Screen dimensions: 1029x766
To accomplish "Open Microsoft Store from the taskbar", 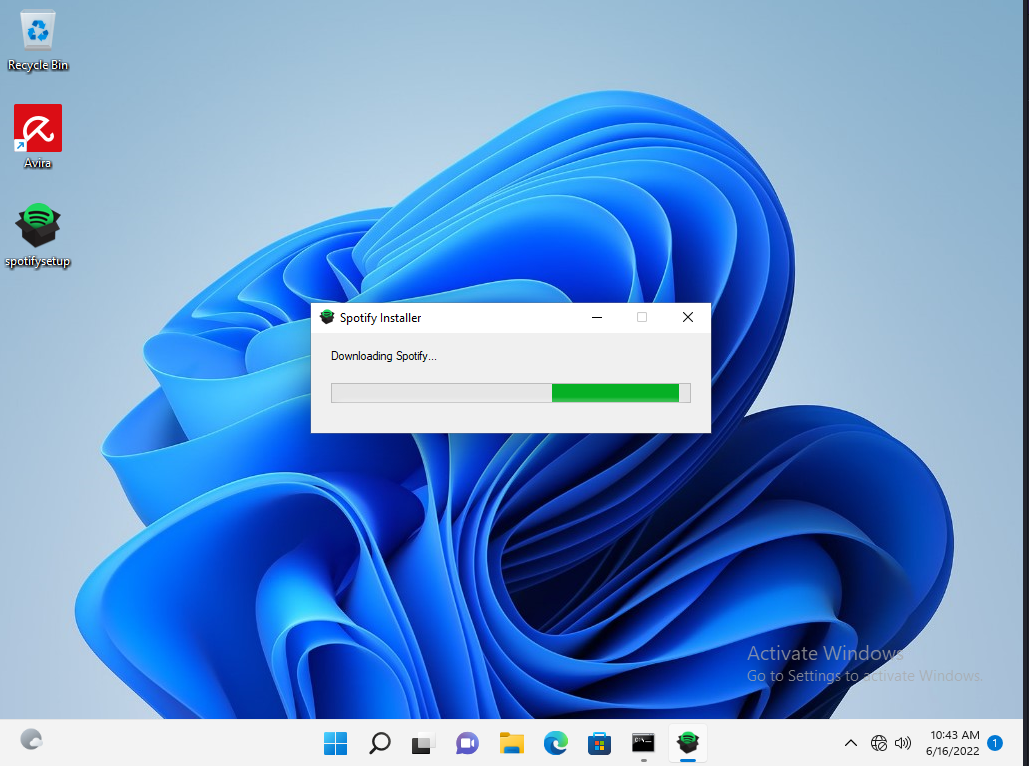I will pos(599,743).
